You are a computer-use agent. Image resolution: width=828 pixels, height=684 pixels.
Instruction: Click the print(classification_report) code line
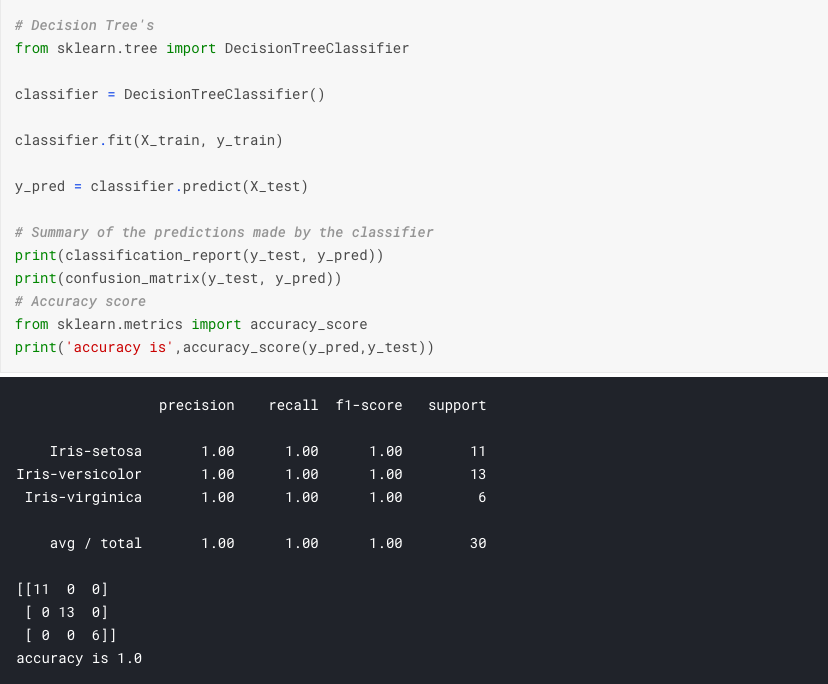[x=199, y=255]
